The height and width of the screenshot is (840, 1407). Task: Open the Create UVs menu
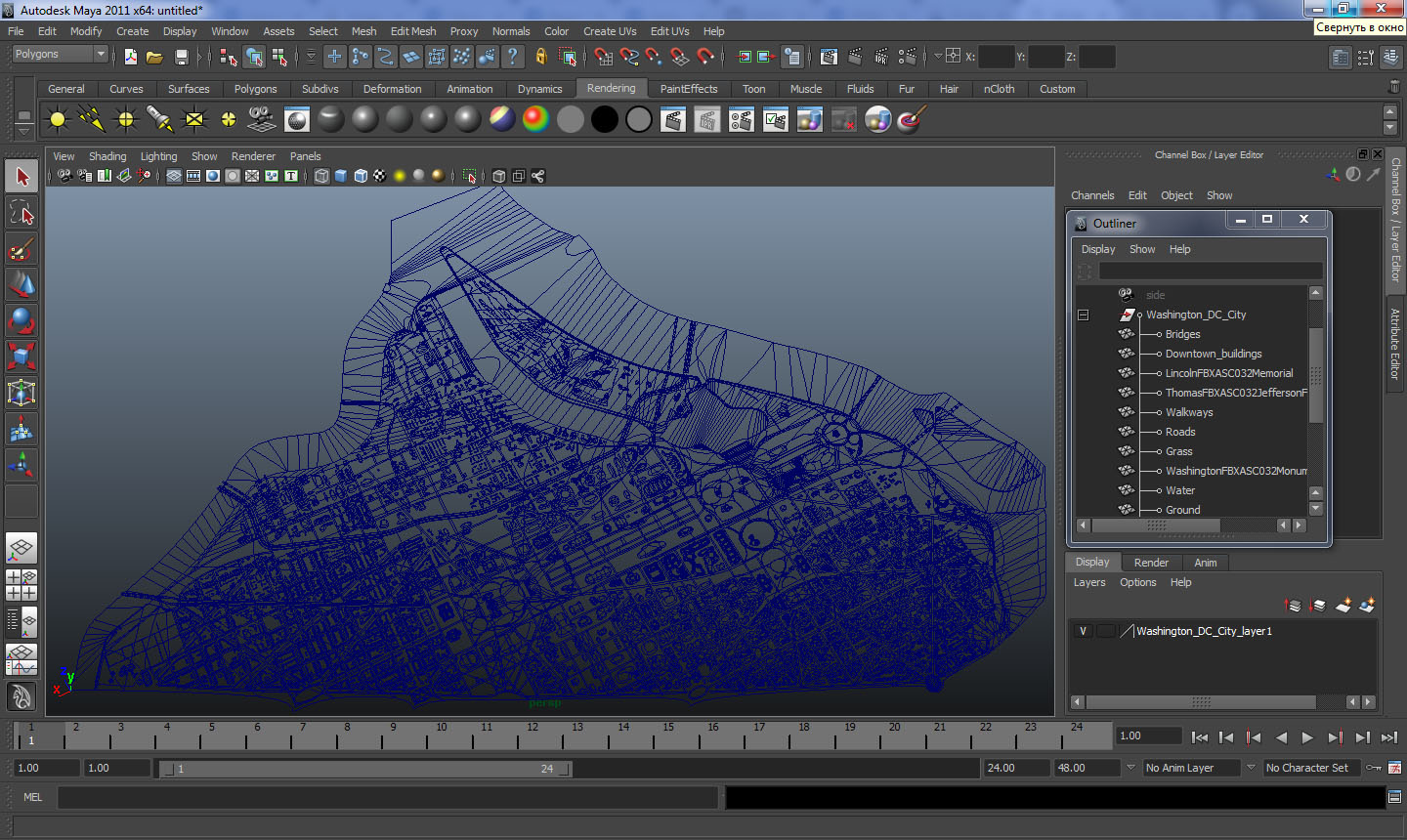[x=610, y=31]
